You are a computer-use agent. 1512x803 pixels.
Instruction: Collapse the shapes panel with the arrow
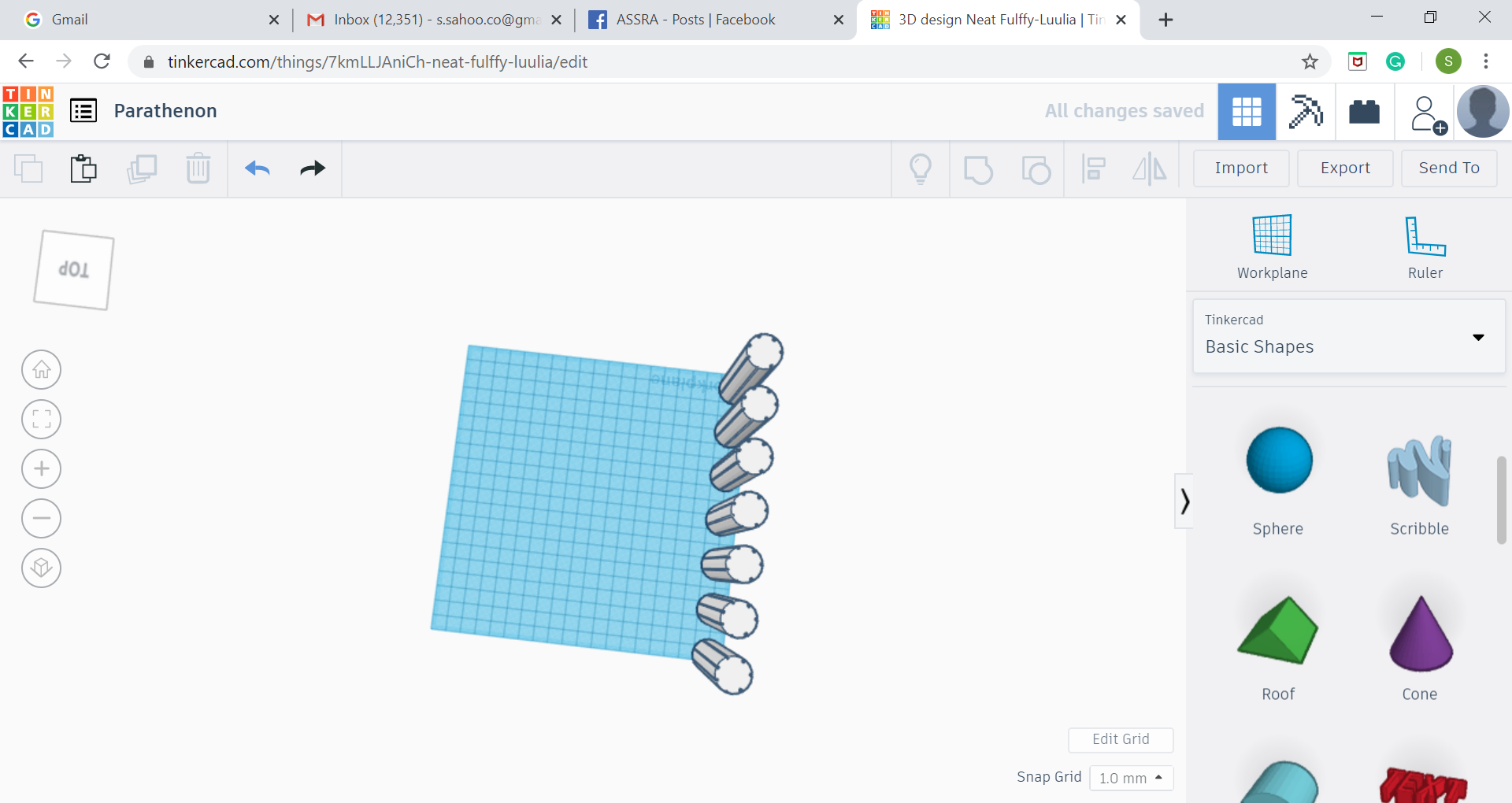(1184, 501)
